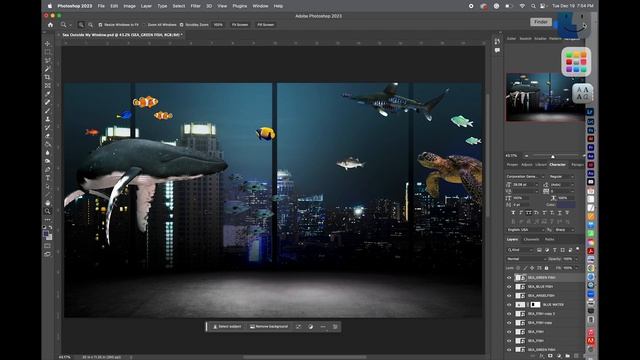Enable Zoom All Windows checkbox
This screenshot has height=360, width=640.
tap(144, 25)
